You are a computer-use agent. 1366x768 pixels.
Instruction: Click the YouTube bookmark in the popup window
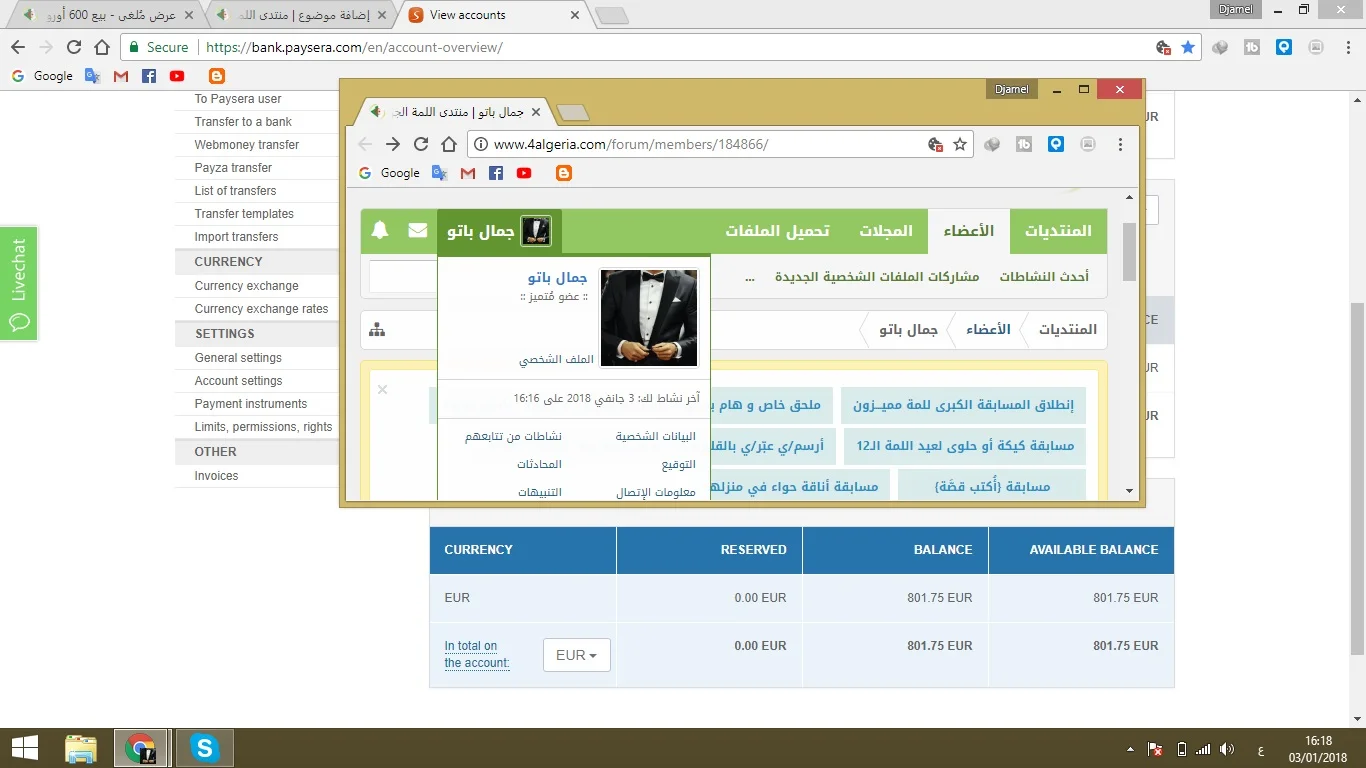pos(524,173)
